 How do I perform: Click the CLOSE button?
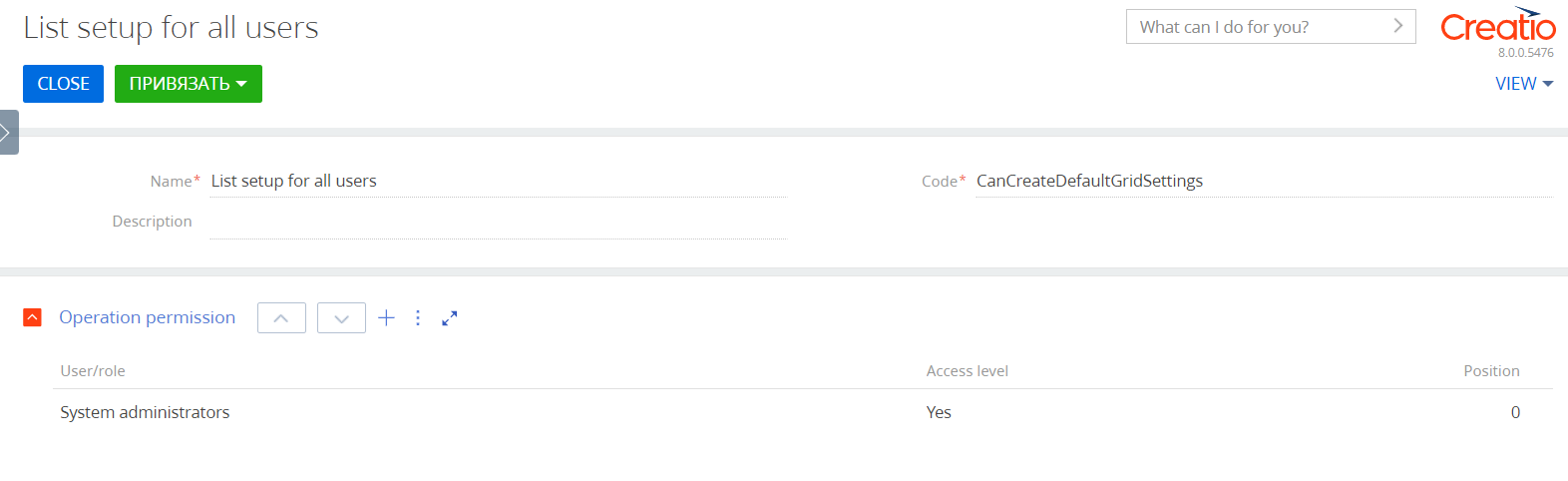[63, 84]
